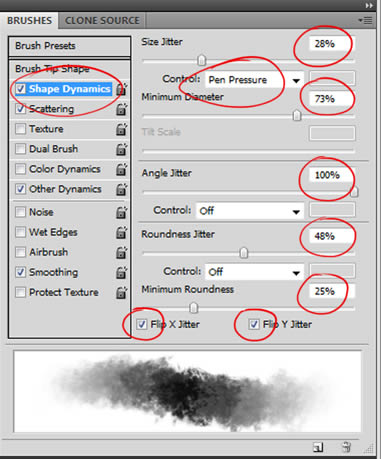Enable the Color Dynamics checkbox

(x=21, y=169)
